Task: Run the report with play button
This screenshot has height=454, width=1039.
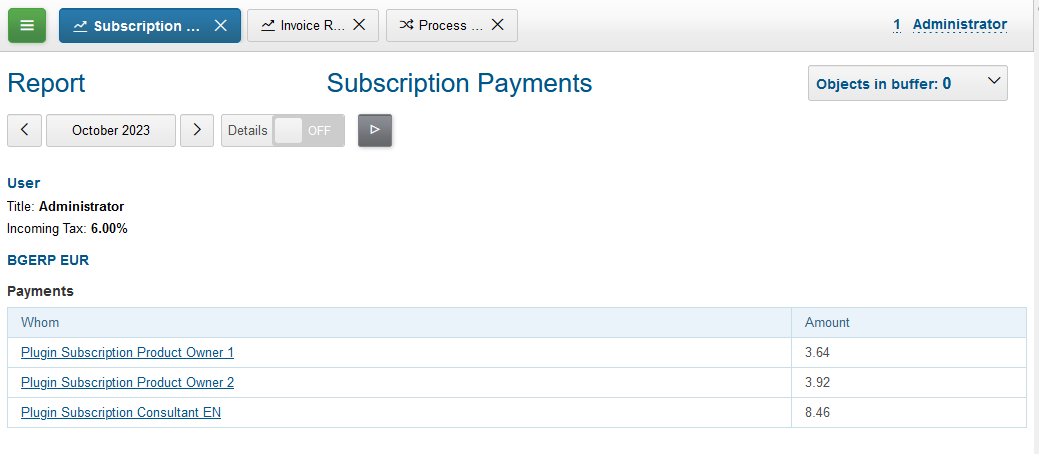Action: [x=375, y=131]
